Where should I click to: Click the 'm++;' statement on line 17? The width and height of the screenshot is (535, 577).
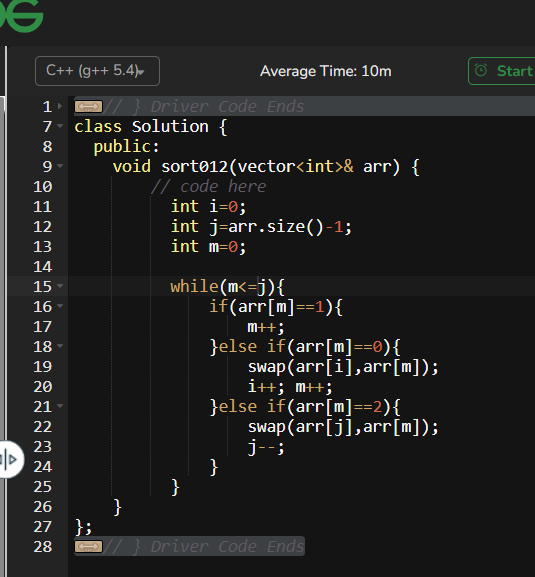click(266, 327)
